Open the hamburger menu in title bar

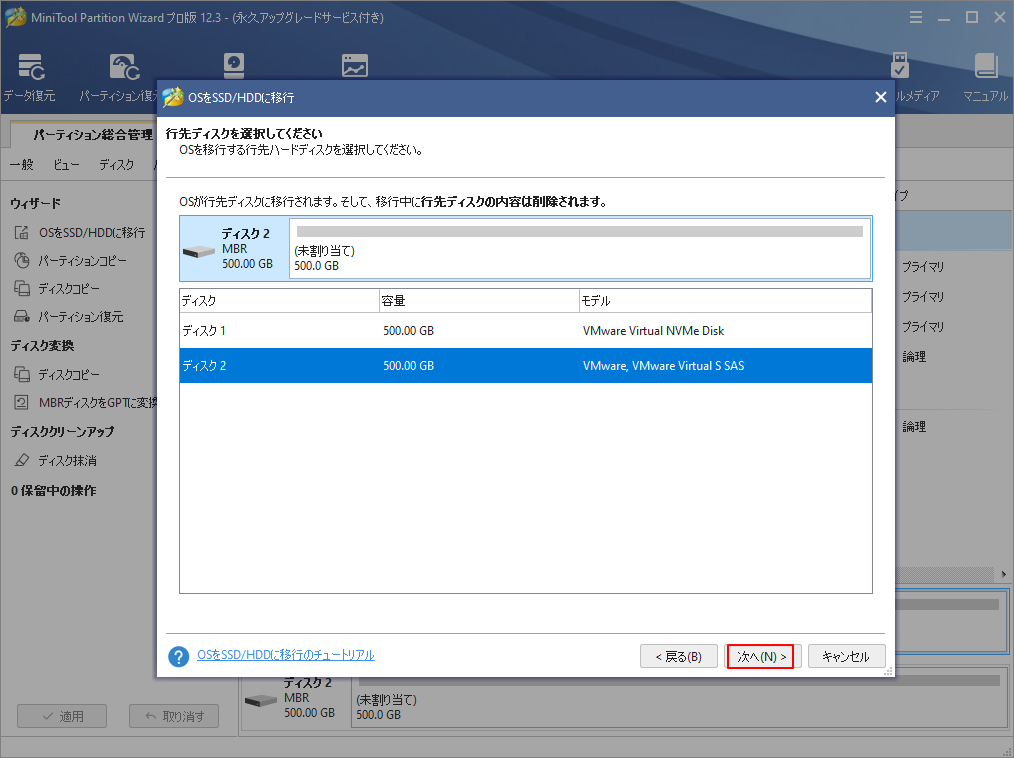pyautogui.click(x=916, y=17)
